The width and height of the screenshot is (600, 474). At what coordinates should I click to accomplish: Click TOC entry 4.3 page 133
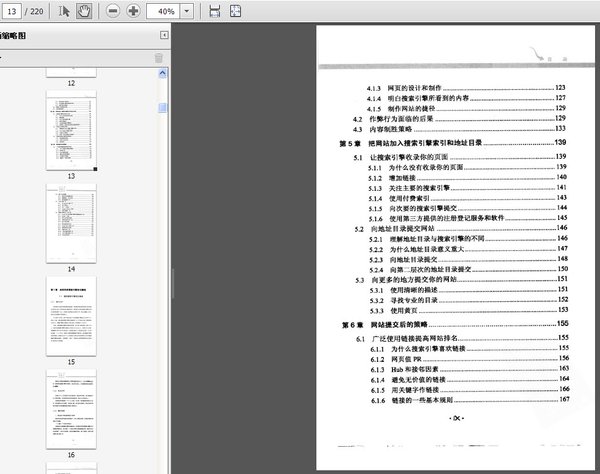pyautogui.click(x=459, y=129)
